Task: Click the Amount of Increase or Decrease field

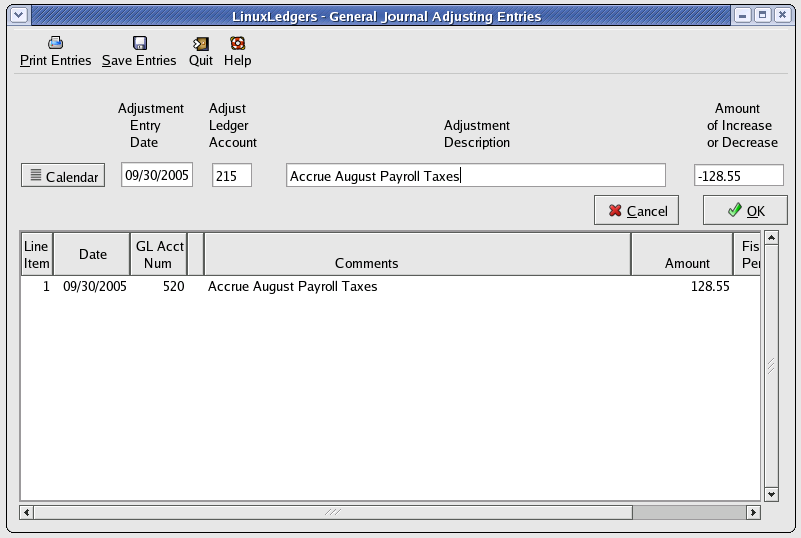Action: click(x=738, y=176)
